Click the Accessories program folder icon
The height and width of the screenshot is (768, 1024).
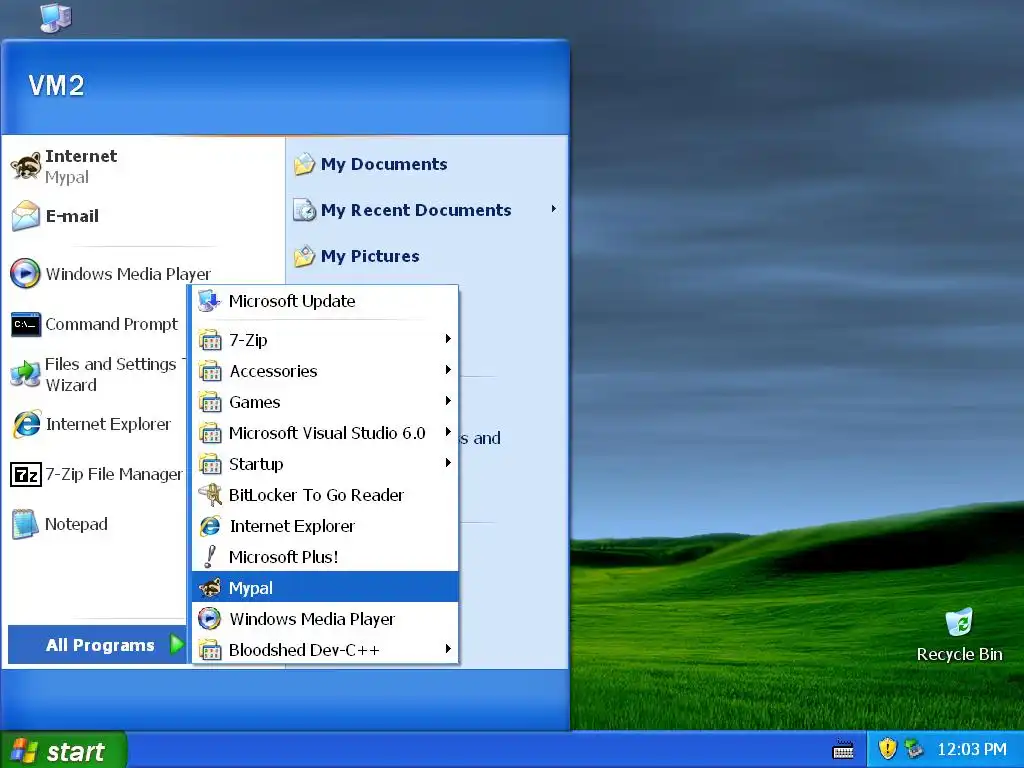(210, 371)
